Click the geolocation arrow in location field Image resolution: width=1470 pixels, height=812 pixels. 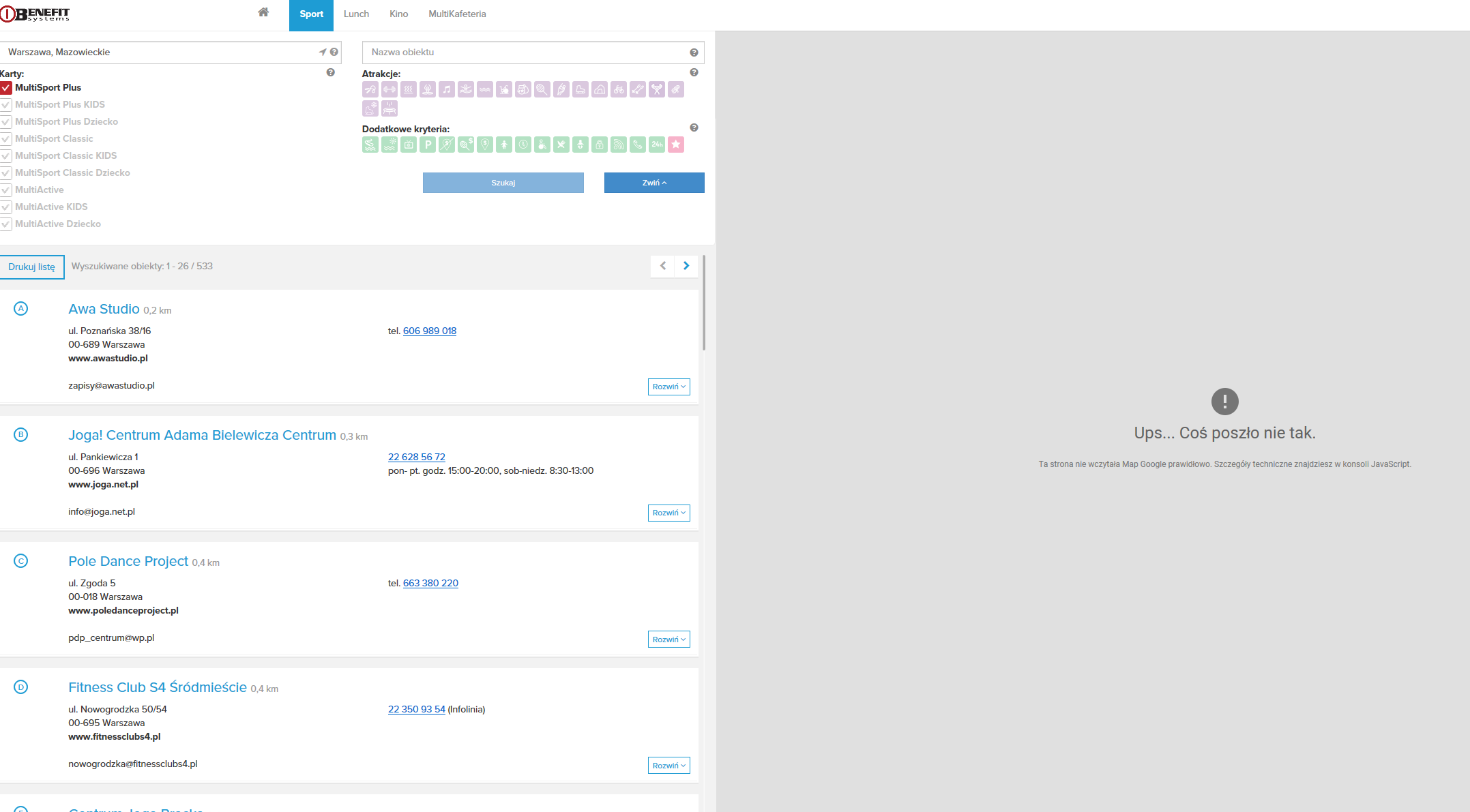[x=323, y=52]
